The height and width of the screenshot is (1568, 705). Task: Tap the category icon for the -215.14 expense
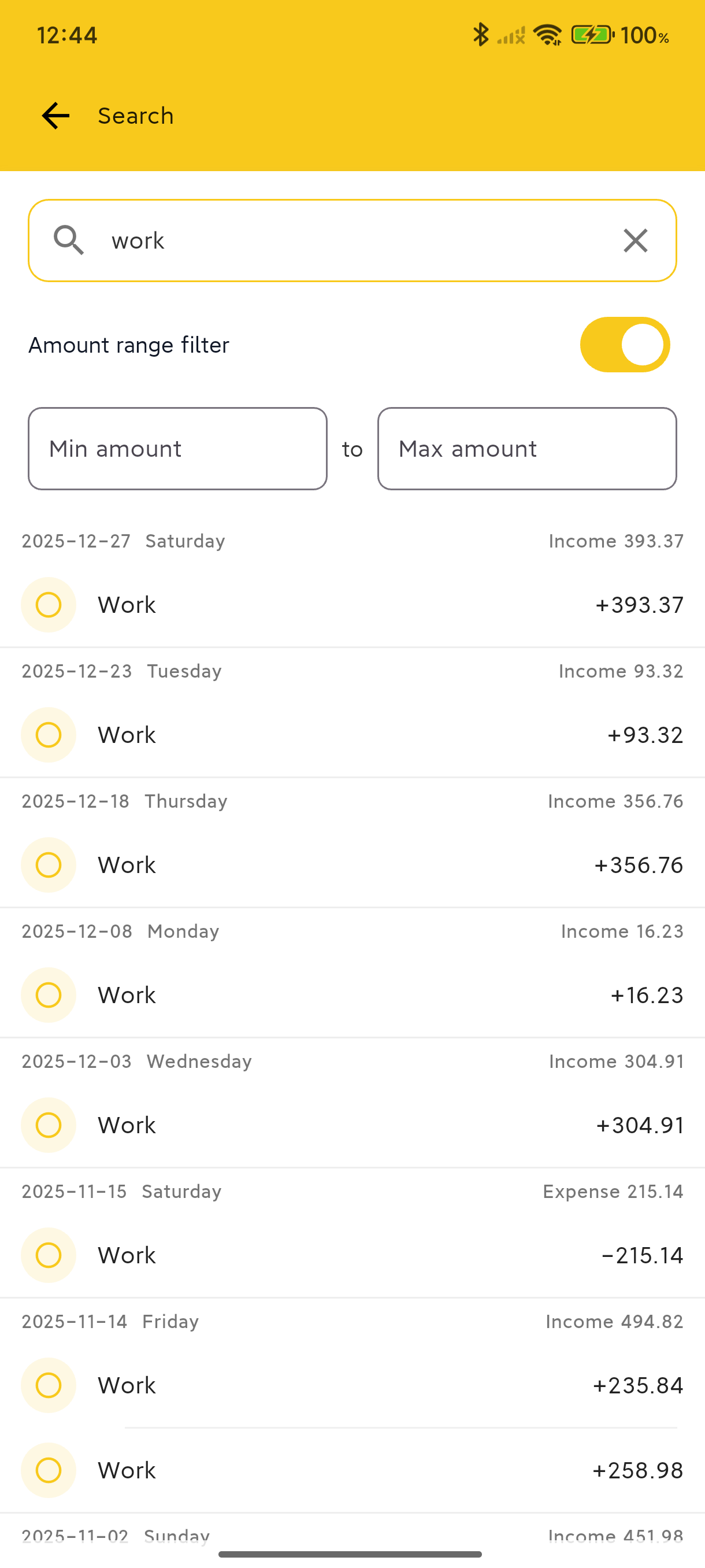point(49,1255)
